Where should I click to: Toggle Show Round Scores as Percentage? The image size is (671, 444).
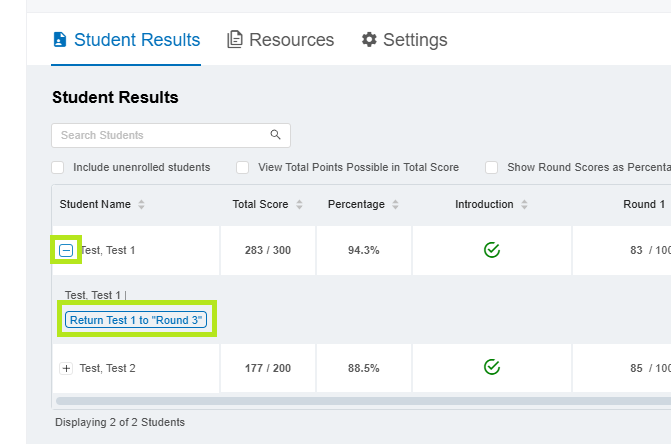click(492, 167)
